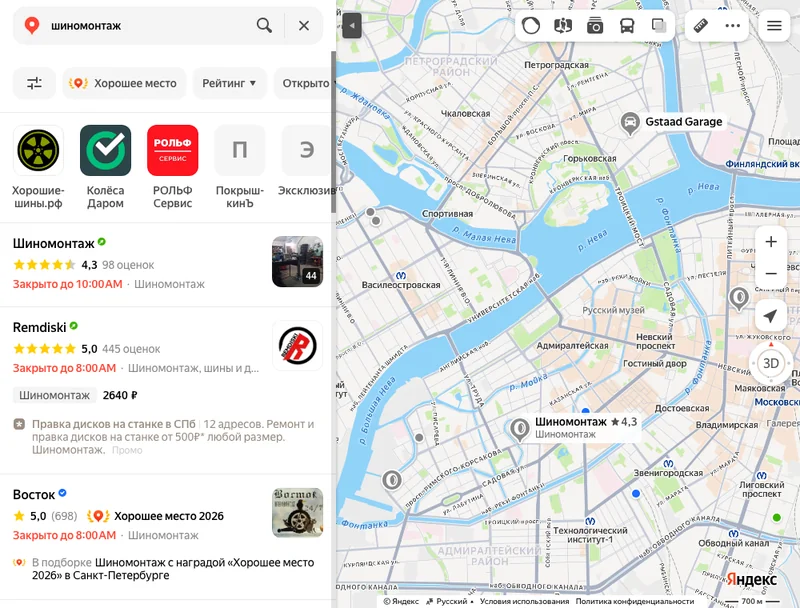Open street panoramas camera icon
This screenshot has width=800, height=608.
point(595,26)
